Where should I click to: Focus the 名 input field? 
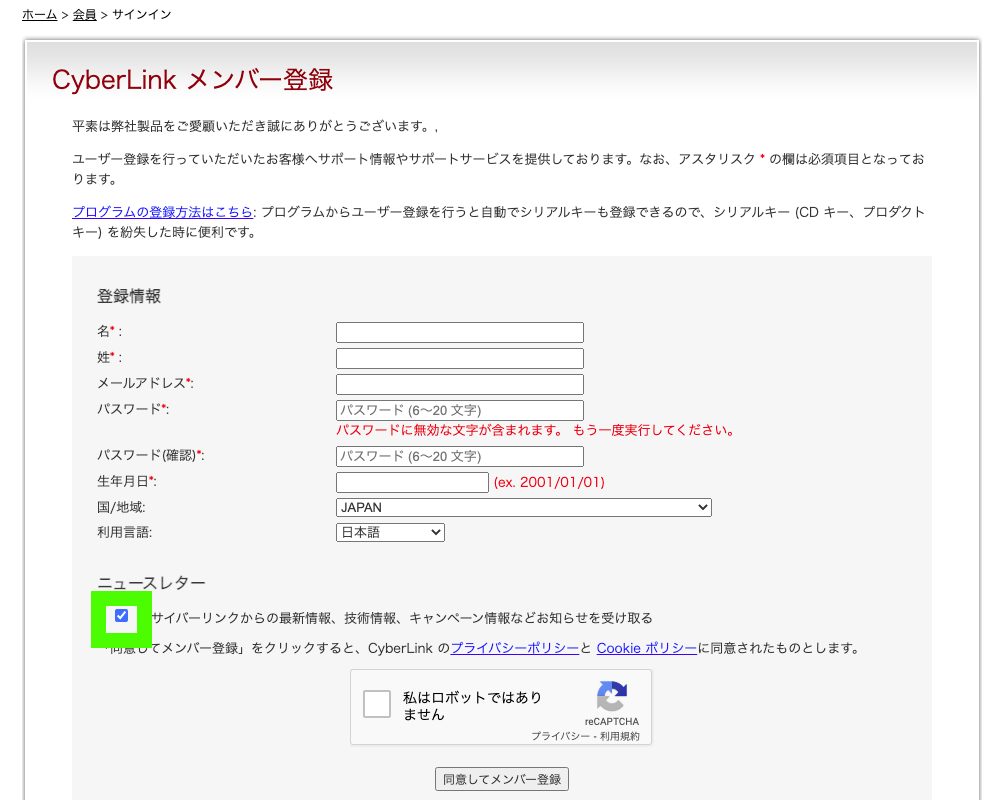pyautogui.click(x=460, y=332)
